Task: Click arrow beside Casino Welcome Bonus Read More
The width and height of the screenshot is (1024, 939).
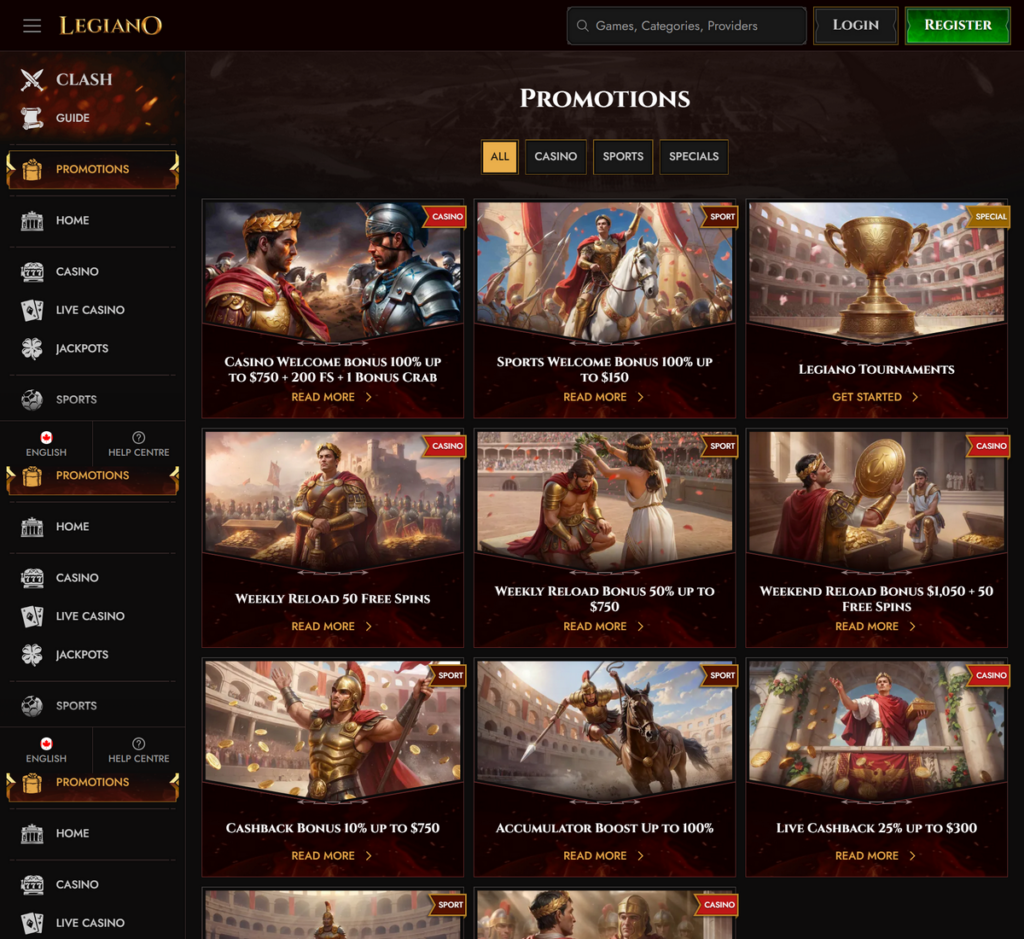Action: (368, 397)
